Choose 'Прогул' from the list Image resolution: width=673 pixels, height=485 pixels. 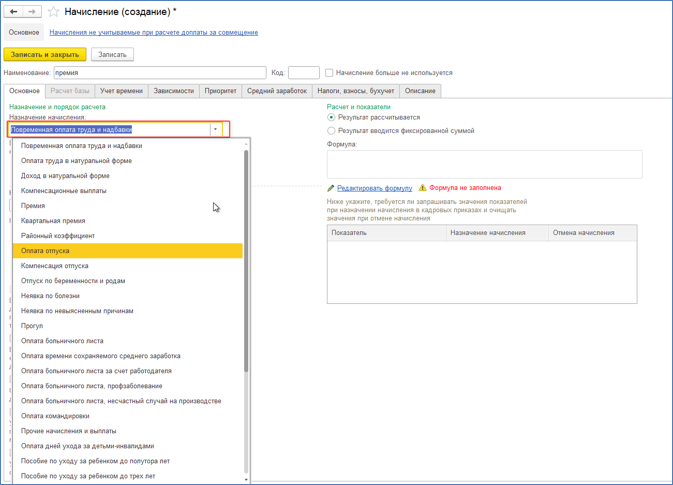click(x=128, y=326)
